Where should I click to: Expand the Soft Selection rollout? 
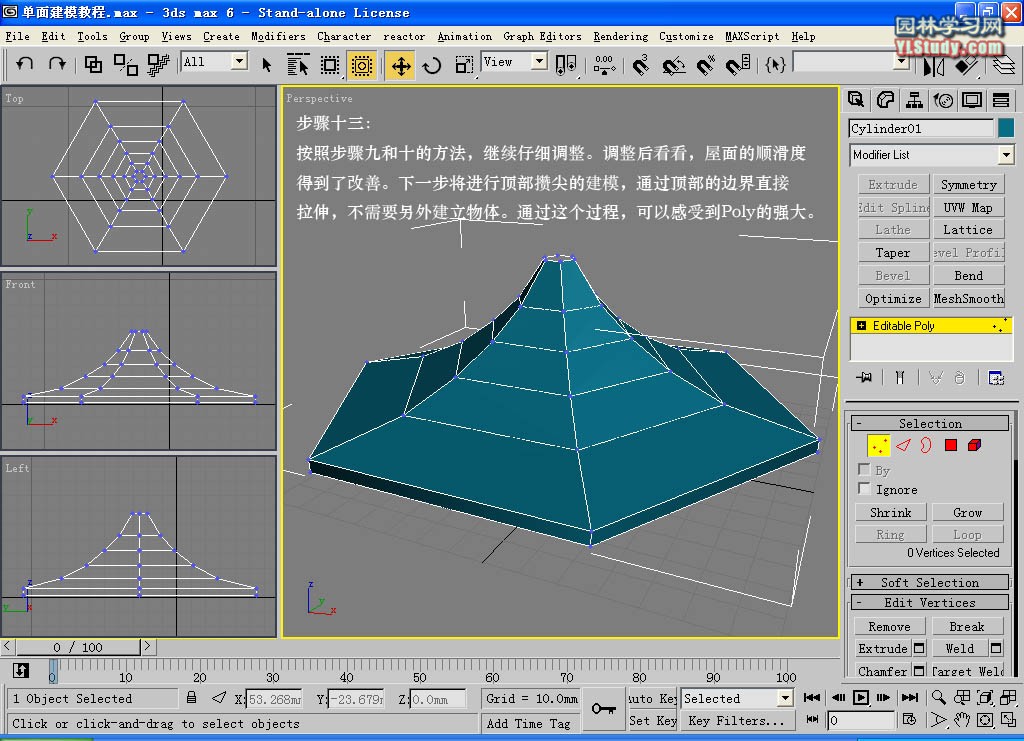[x=929, y=582]
